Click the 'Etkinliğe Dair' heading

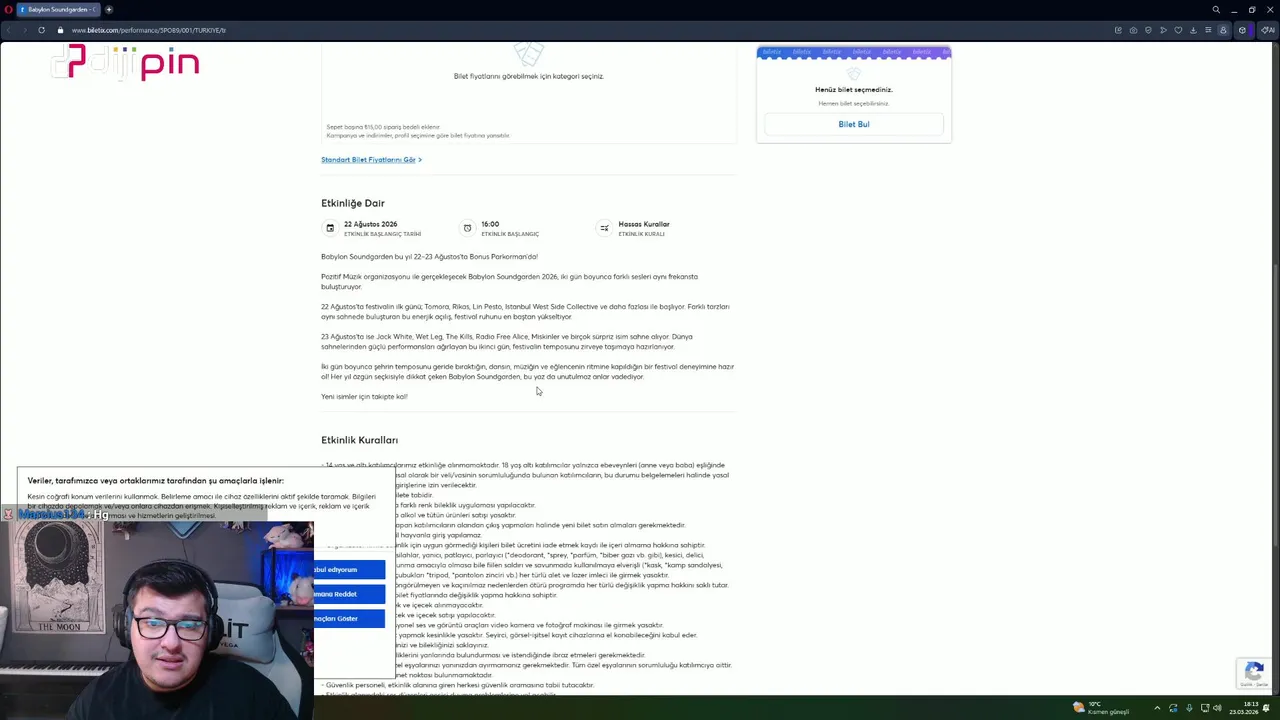(353, 203)
